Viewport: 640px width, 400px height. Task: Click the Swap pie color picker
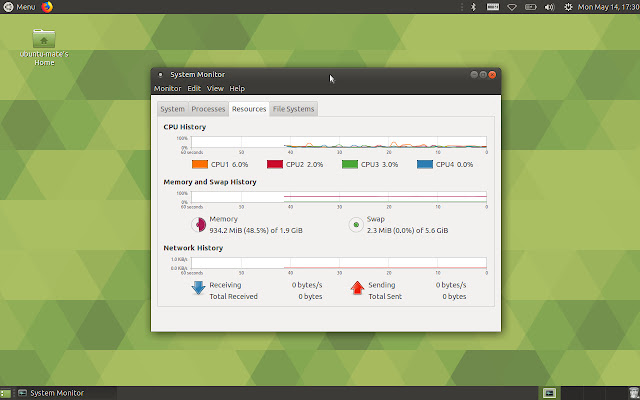[356, 224]
